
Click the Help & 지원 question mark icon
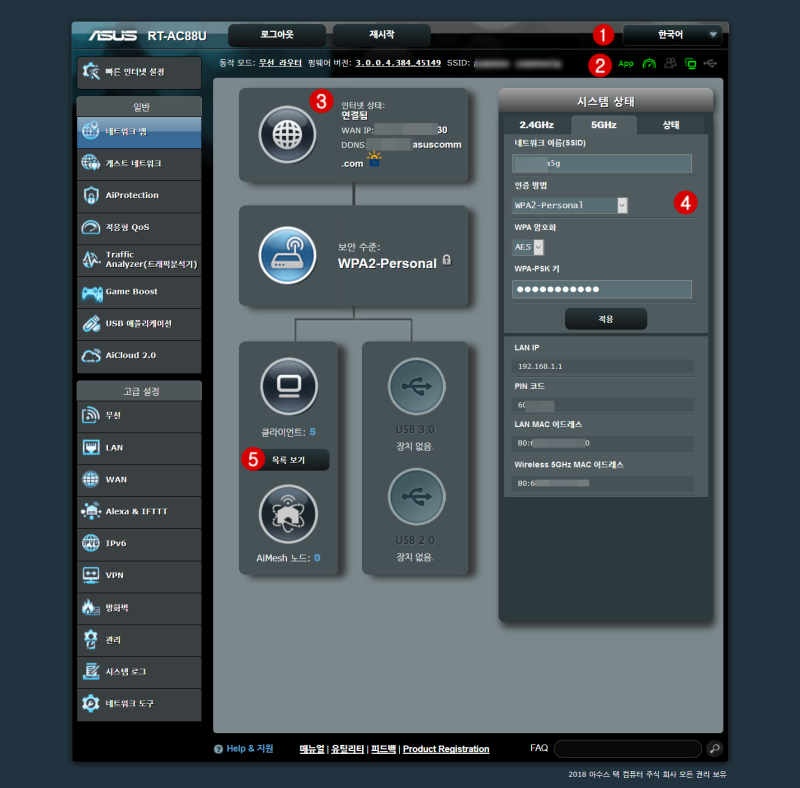tap(218, 749)
